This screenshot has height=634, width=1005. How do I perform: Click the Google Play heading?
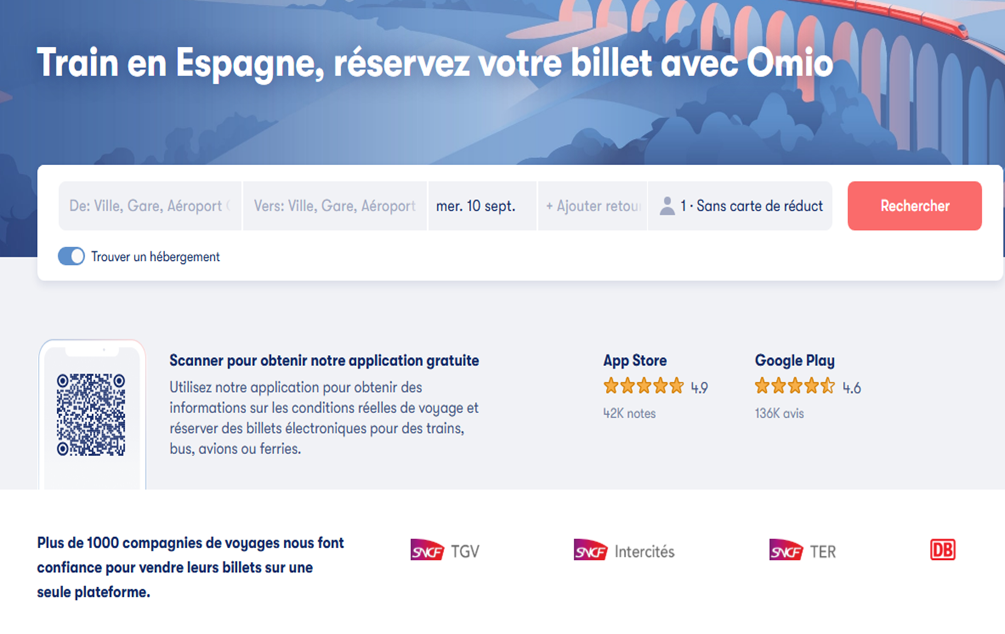coord(795,360)
